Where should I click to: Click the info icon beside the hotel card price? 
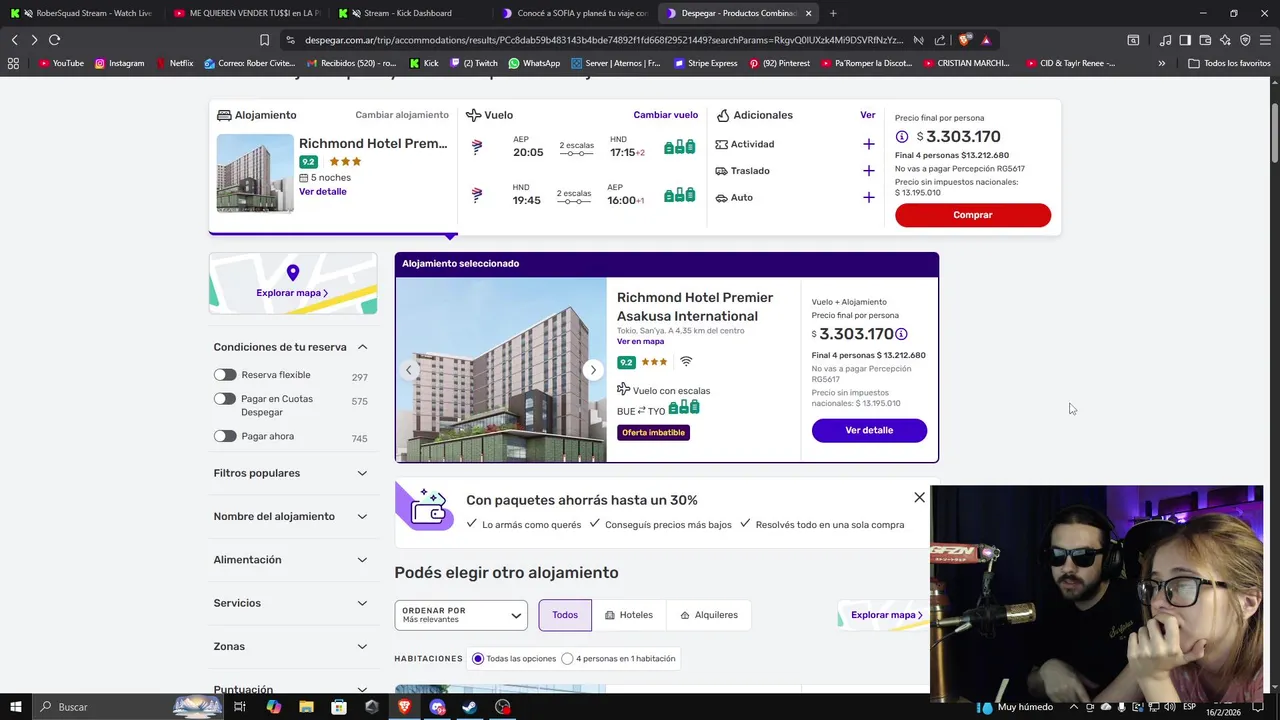(x=901, y=334)
